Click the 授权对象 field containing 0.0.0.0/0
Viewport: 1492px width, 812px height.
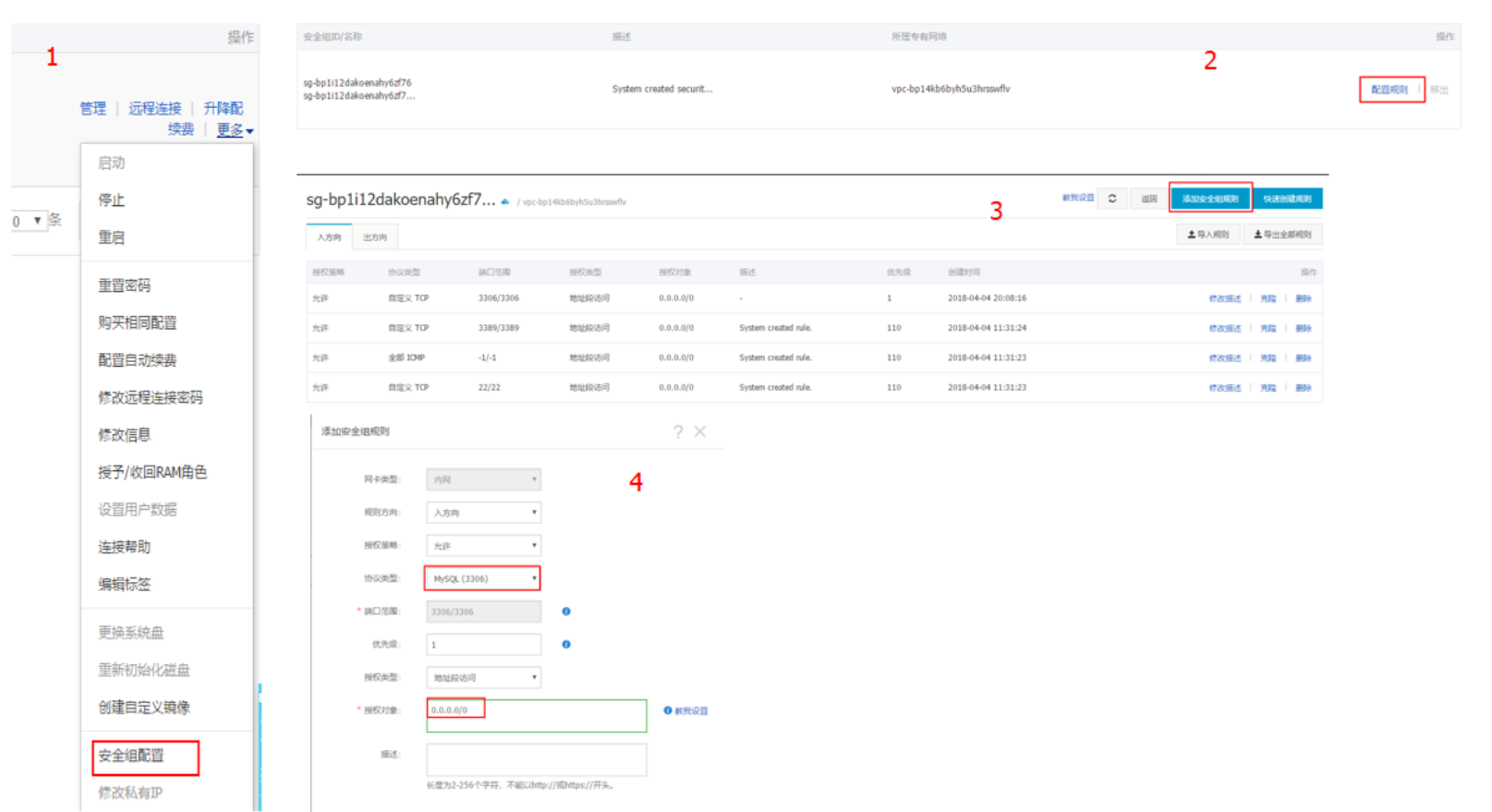pyautogui.click(x=536, y=716)
